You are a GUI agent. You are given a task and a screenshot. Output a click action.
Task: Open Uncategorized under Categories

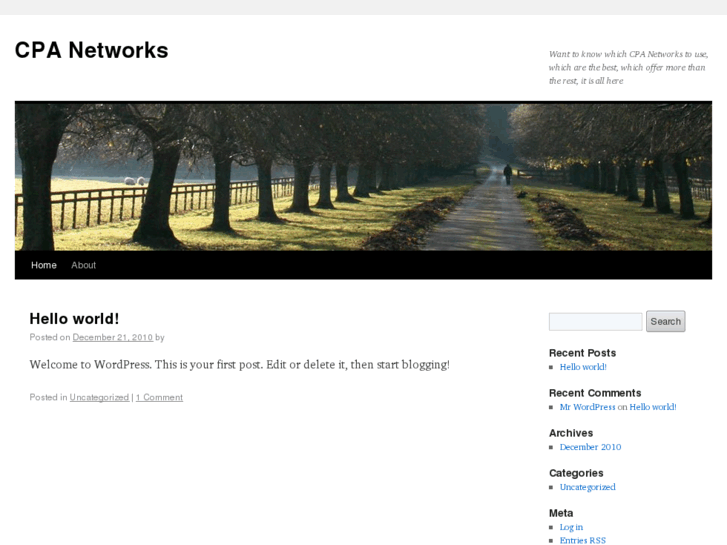pos(587,487)
